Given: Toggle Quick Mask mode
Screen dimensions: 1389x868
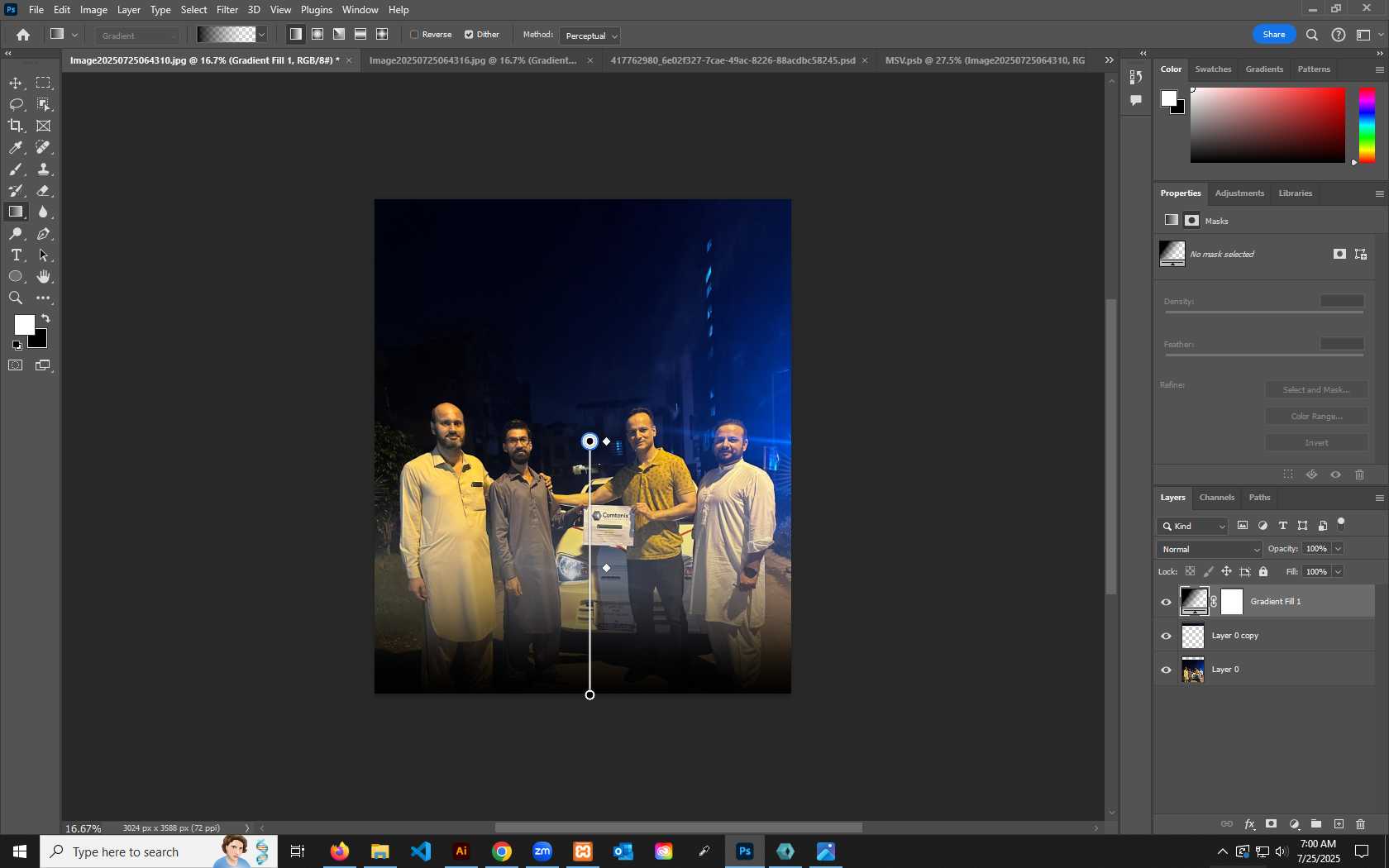Looking at the screenshot, I should coord(16,365).
